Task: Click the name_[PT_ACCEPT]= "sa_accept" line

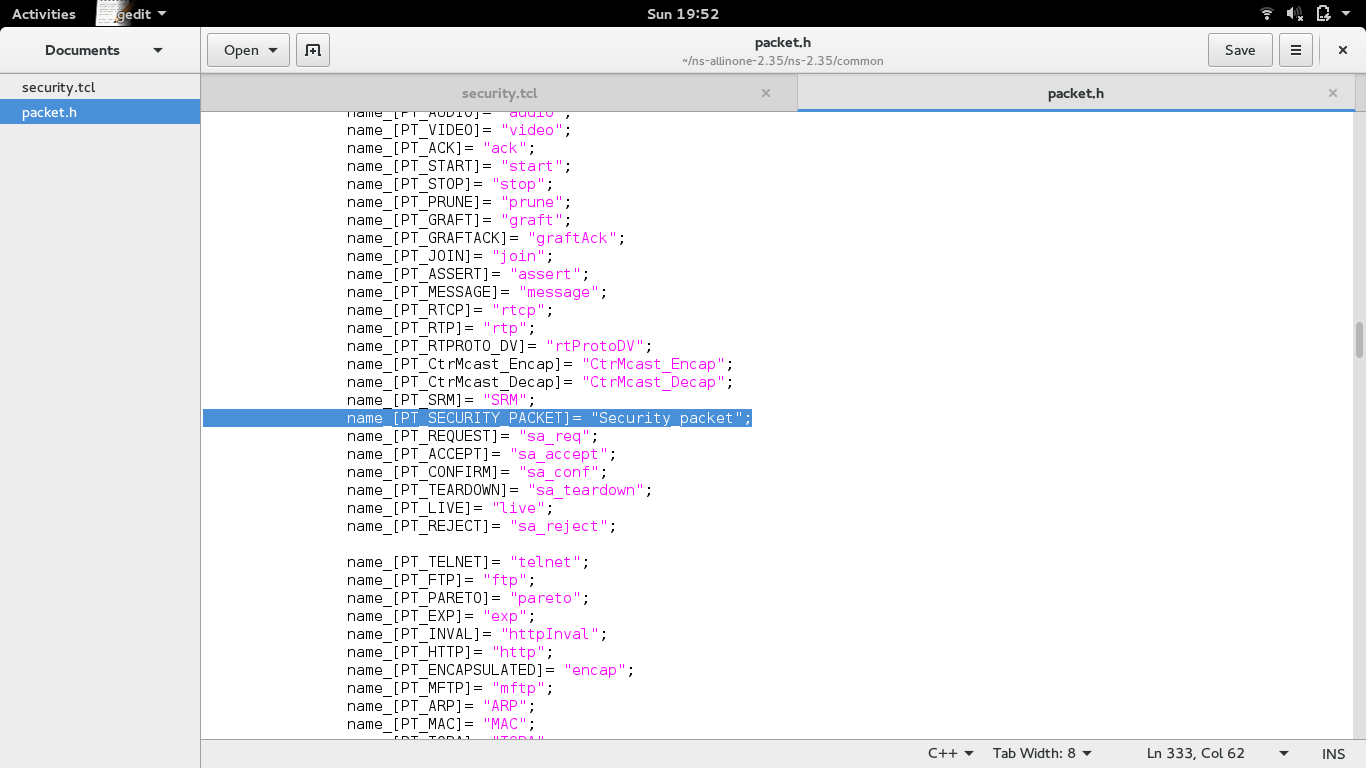Action: 481,454
